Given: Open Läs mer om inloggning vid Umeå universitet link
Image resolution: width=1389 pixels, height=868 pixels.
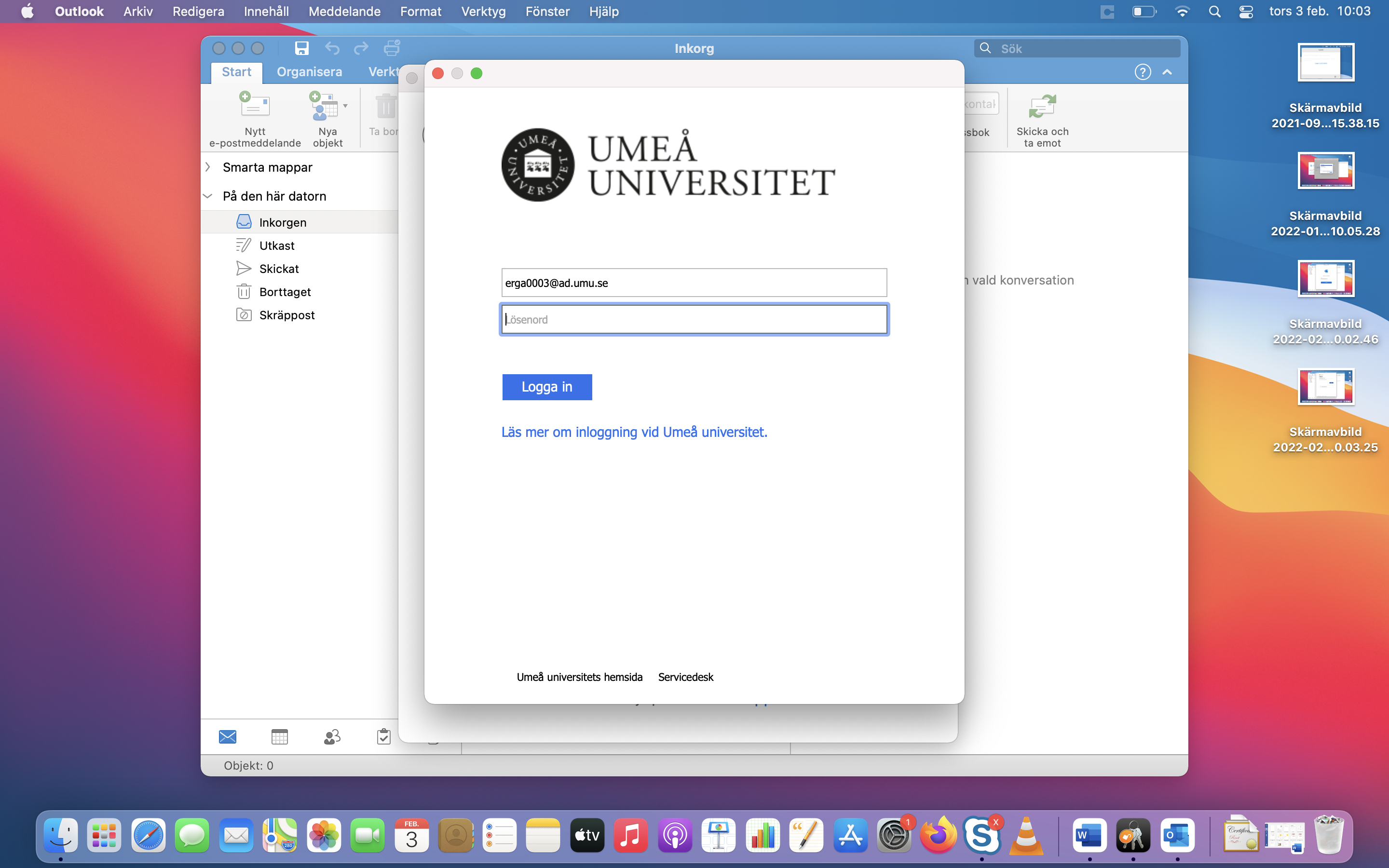Looking at the screenshot, I should (634, 432).
